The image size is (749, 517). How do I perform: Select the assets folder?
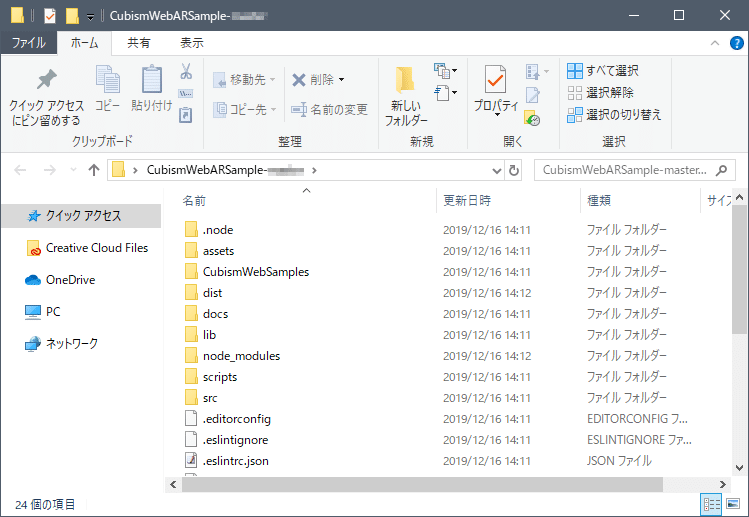(209, 251)
